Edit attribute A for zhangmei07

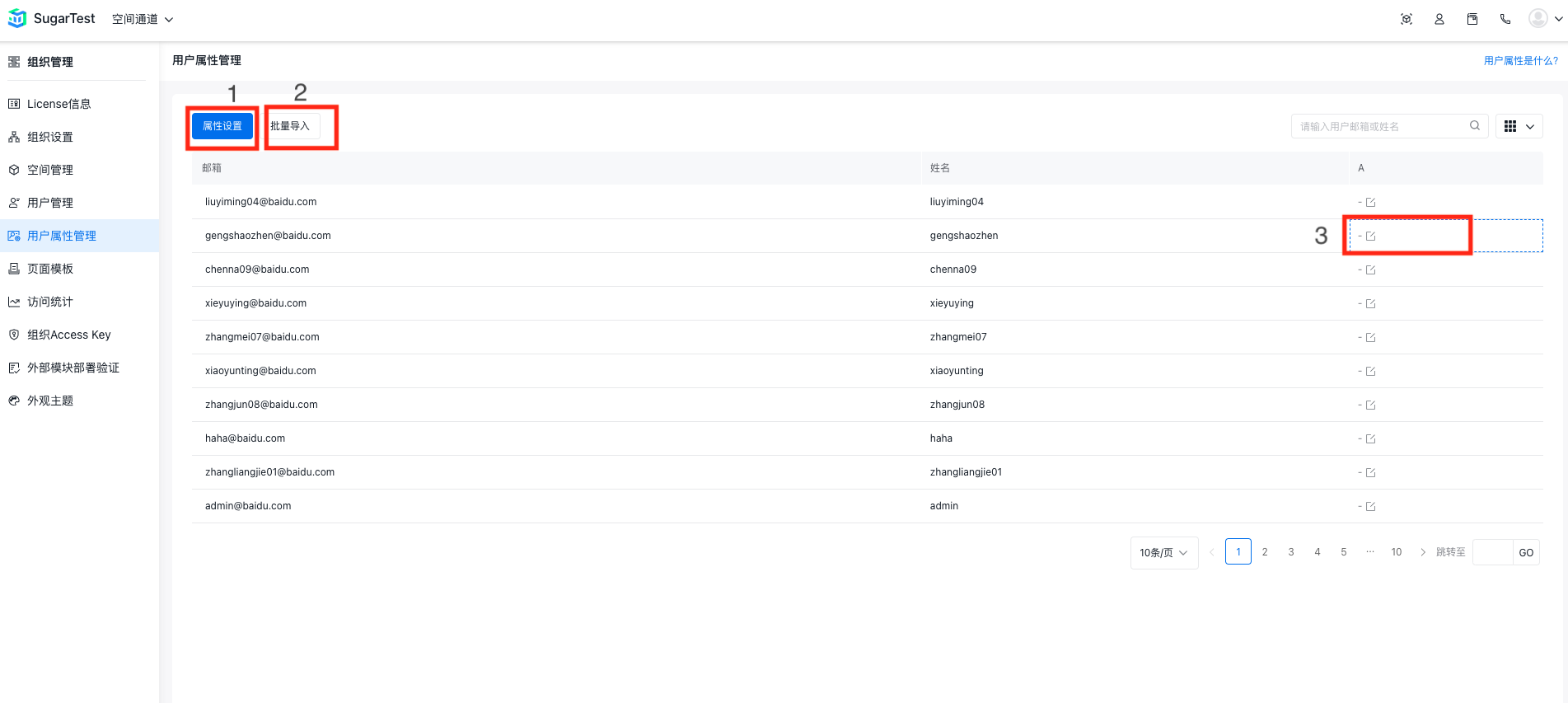pos(1371,337)
